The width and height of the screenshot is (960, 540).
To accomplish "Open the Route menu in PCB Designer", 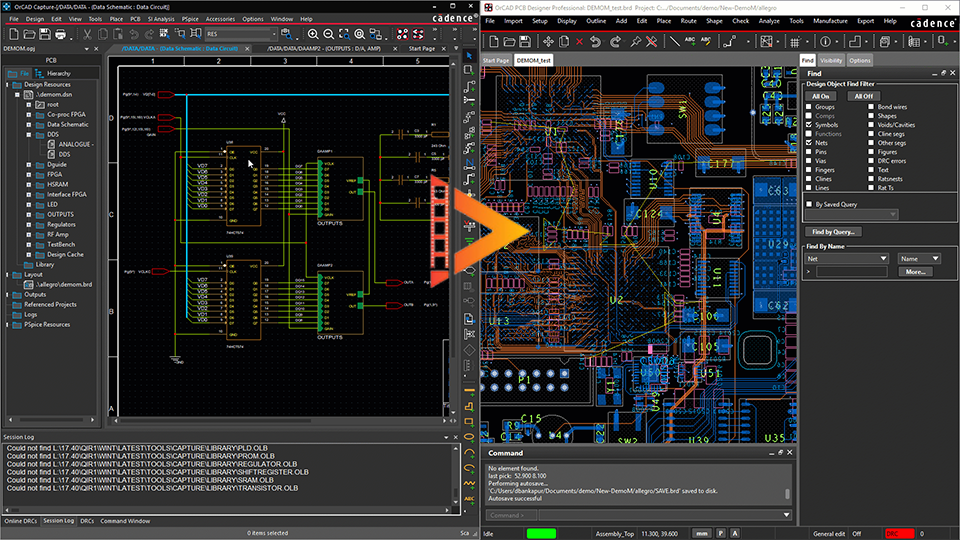I will [x=689, y=21].
